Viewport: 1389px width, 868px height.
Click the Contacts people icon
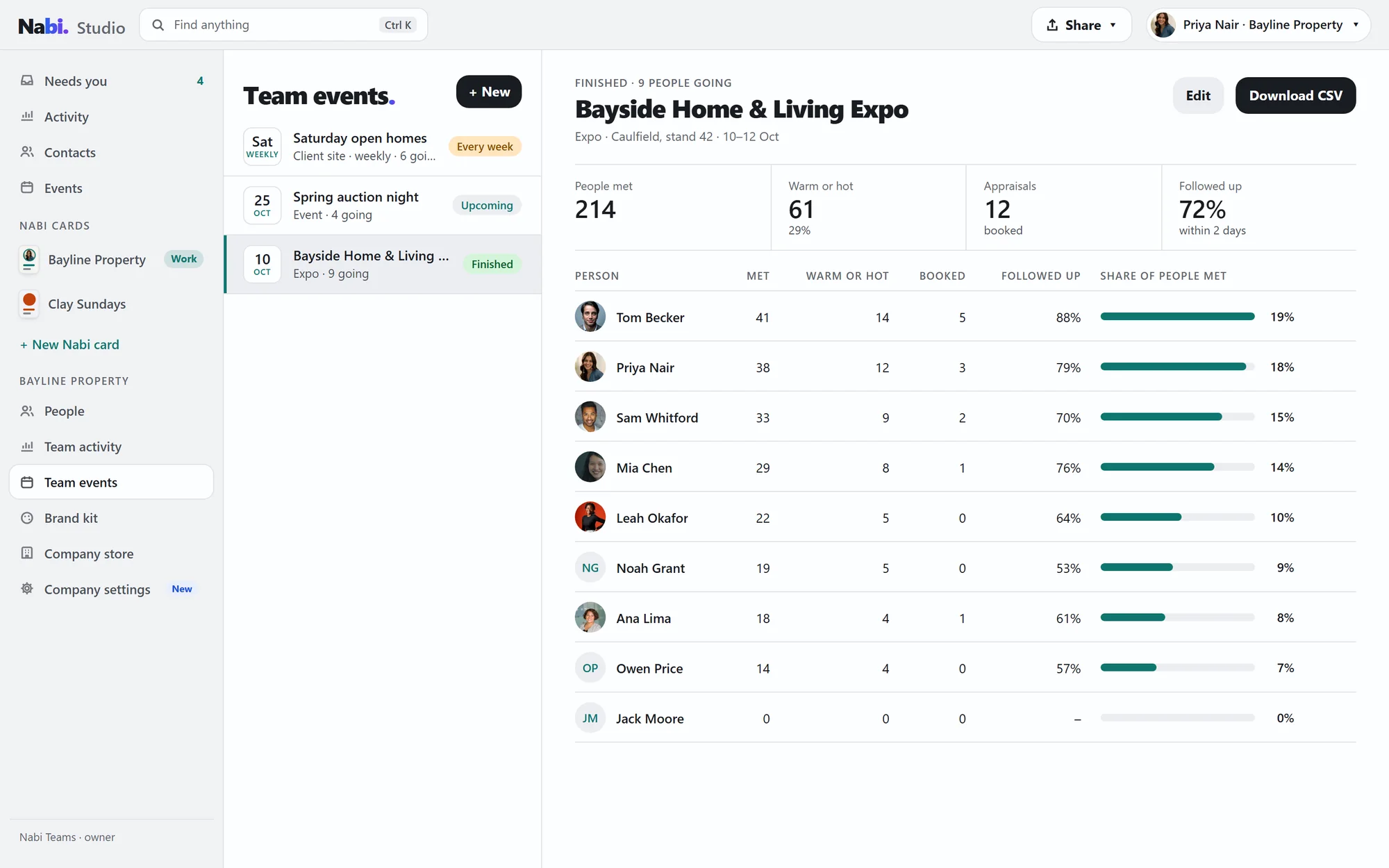[x=27, y=152]
